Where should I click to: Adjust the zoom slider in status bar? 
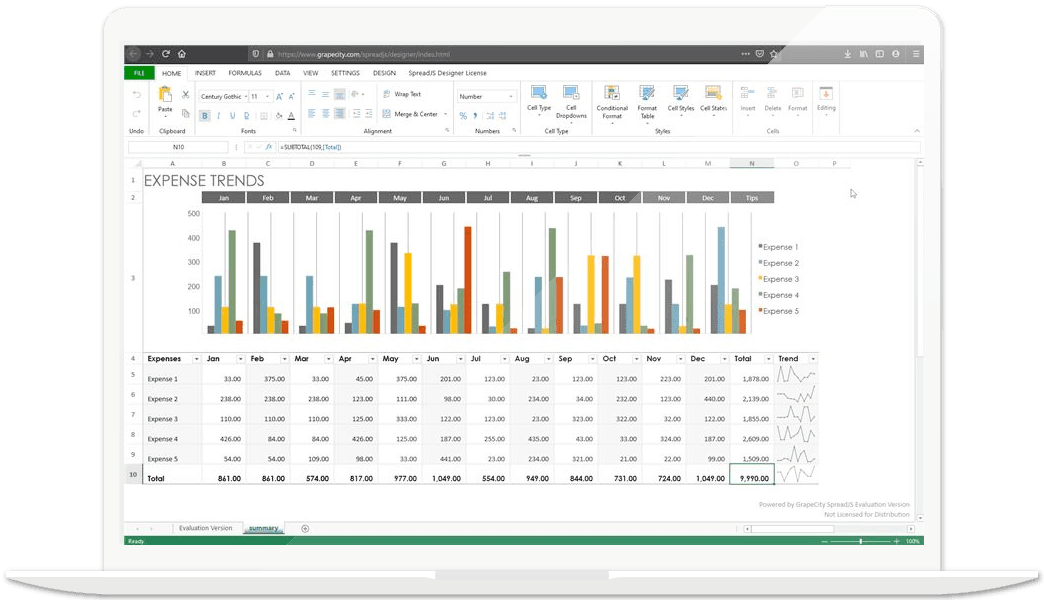[x=860, y=541]
